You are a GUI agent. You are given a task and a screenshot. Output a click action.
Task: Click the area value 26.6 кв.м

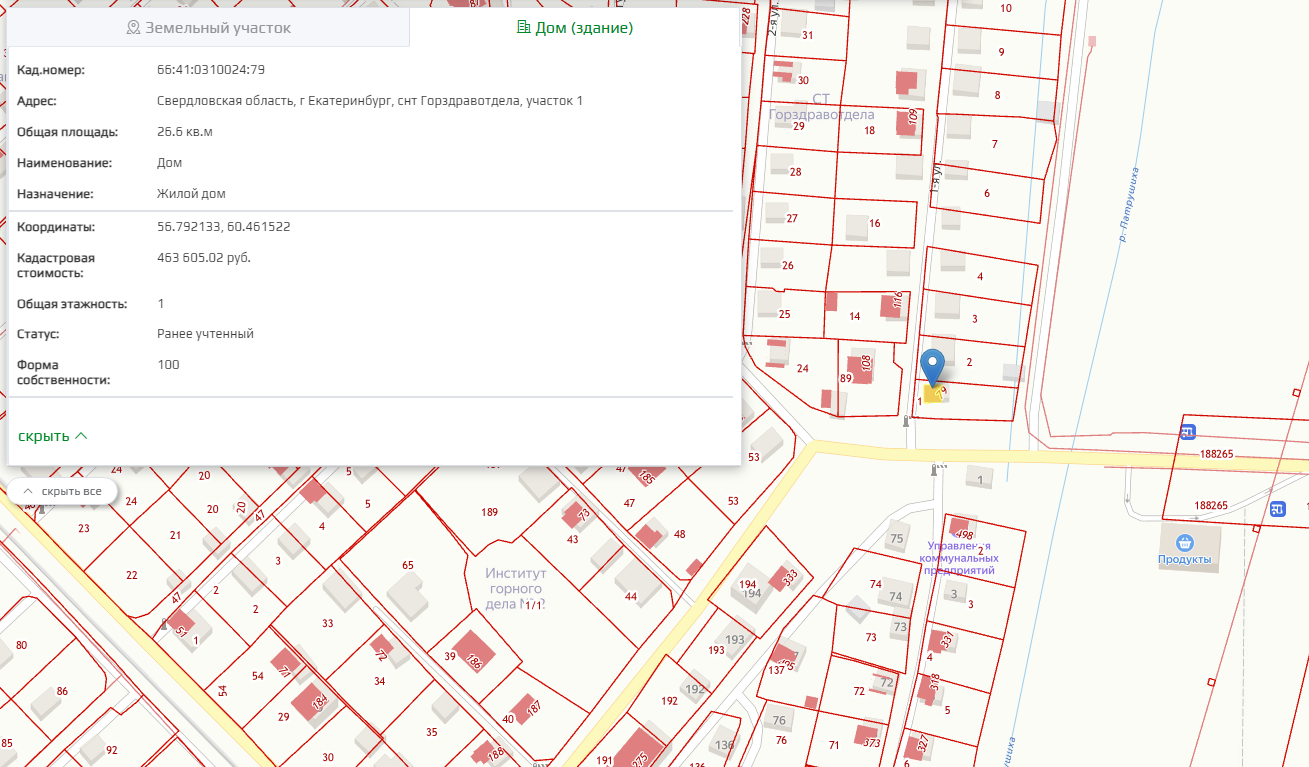tap(185, 132)
